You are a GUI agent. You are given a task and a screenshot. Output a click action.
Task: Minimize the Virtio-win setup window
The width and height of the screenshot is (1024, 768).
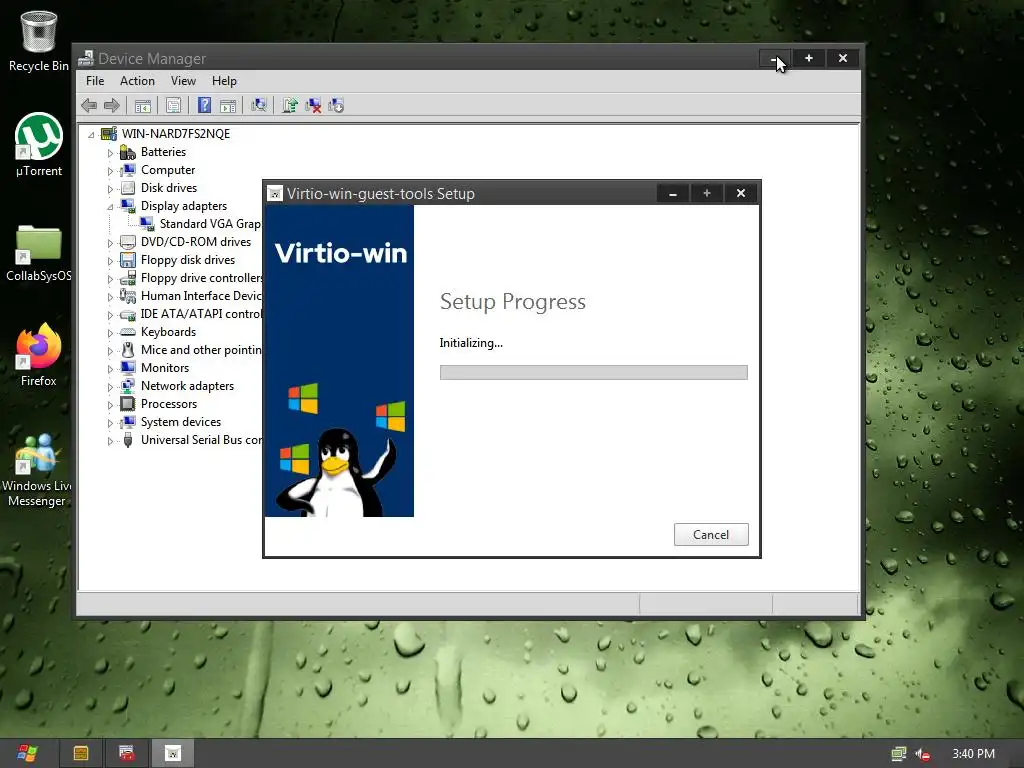tap(673, 193)
